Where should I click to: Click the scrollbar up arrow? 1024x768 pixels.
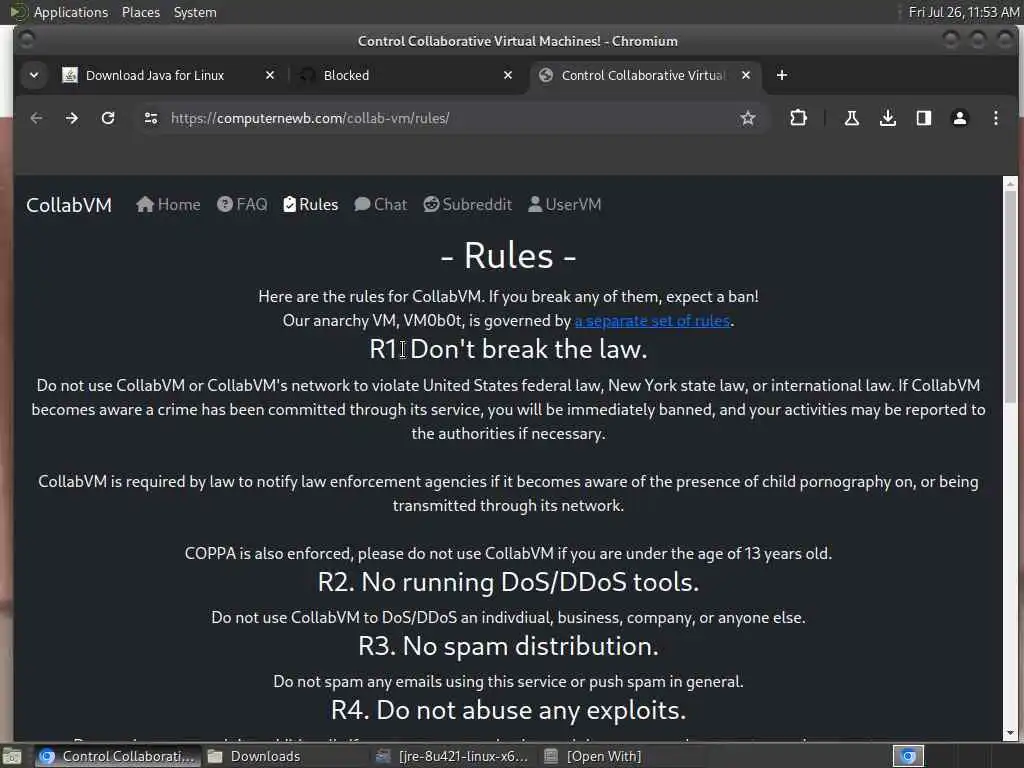(x=1010, y=183)
